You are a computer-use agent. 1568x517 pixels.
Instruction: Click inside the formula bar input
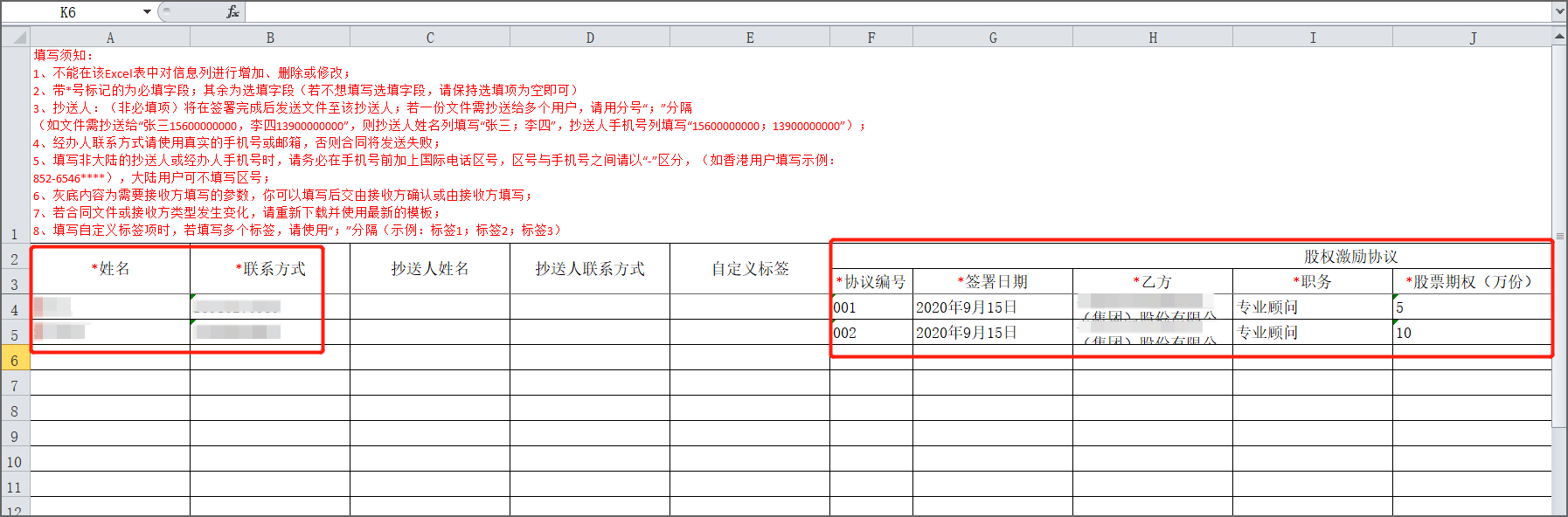click(898, 11)
